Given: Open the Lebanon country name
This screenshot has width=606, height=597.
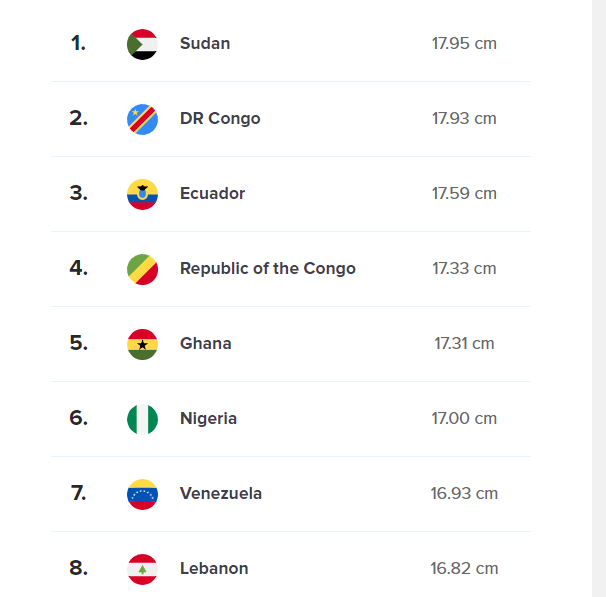Looking at the screenshot, I should click(x=214, y=568).
